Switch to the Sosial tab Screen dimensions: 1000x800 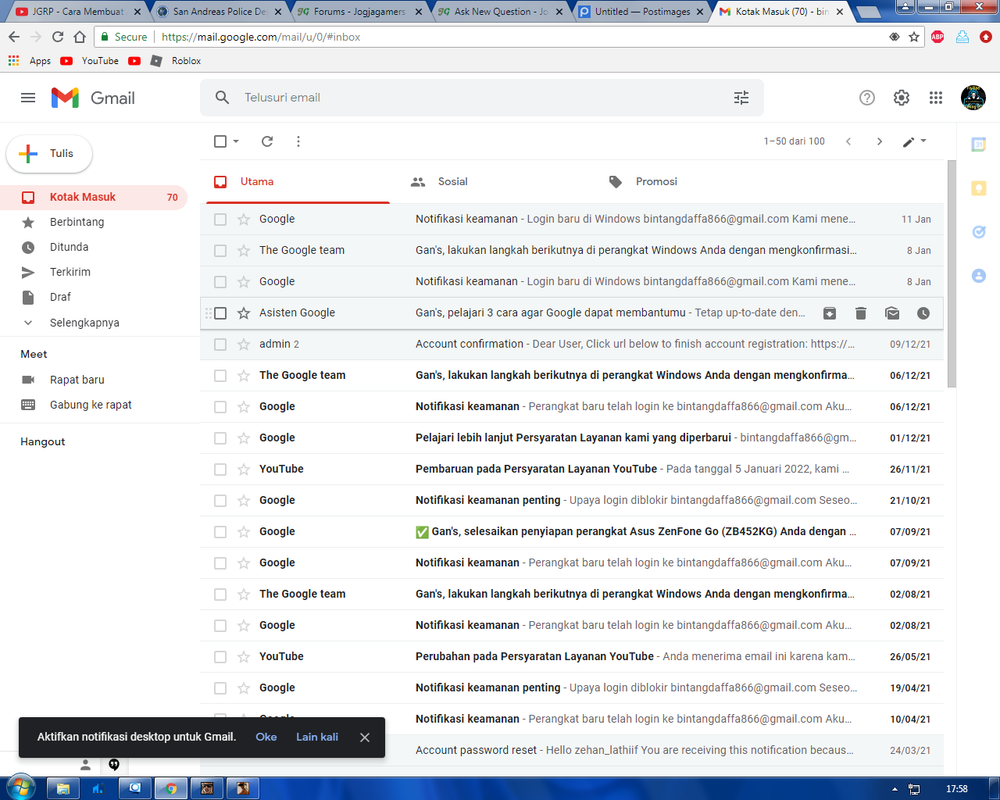(x=452, y=181)
